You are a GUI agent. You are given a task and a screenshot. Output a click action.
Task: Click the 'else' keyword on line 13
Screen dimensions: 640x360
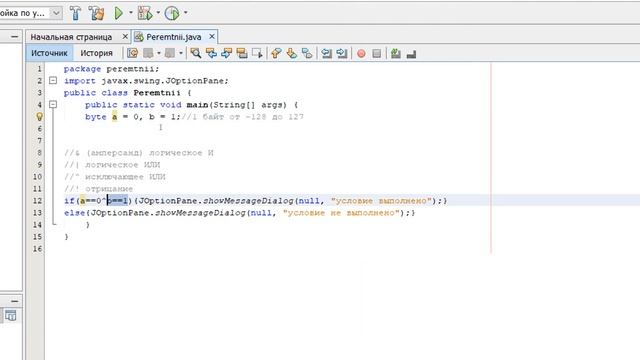[x=74, y=213]
